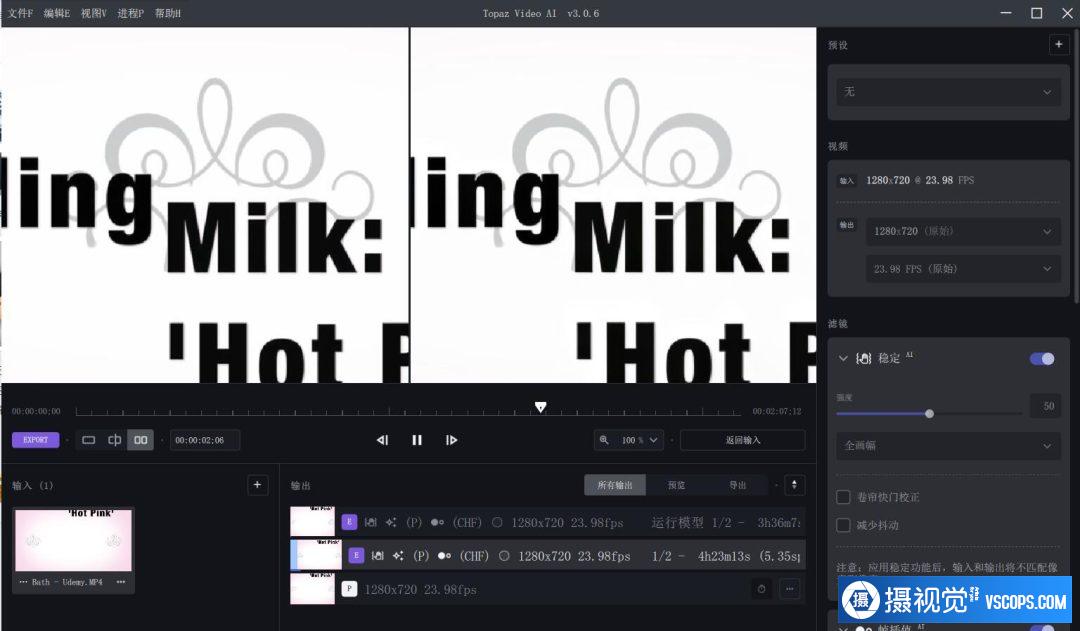Open output frame rate dropdown 23.98 FPS

click(x=963, y=269)
